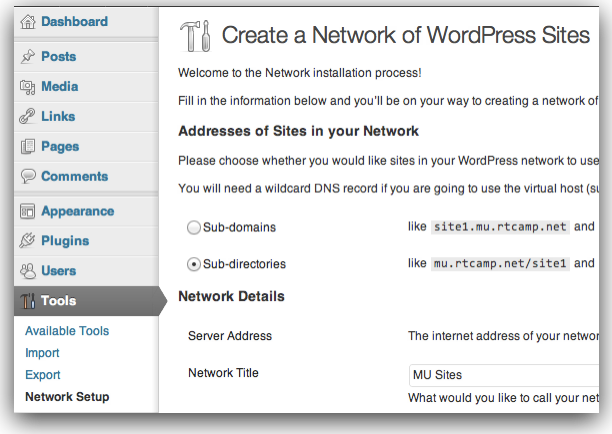Image resolution: width=612 pixels, height=434 pixels.
Task: Click the 'site1.mu.rtcamp.net' example text
Action: point(500,227)
